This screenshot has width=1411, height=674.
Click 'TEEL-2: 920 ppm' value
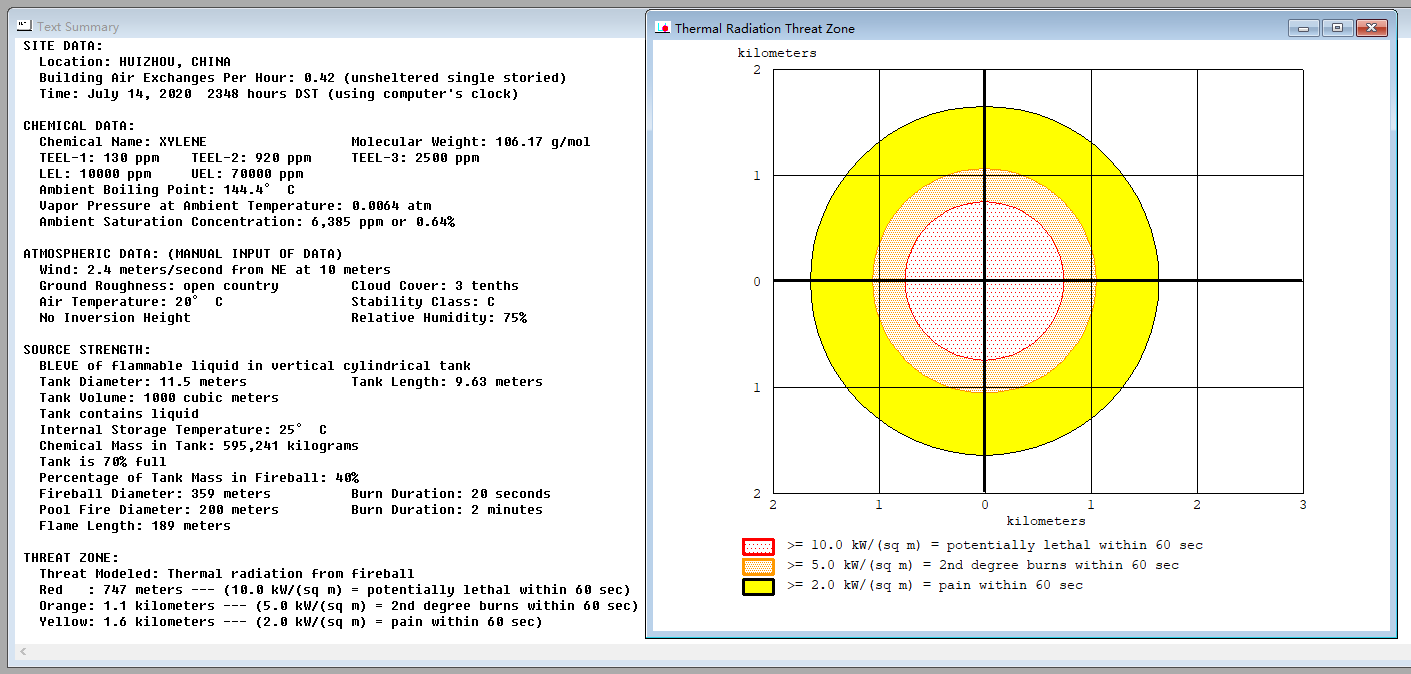(x=251, y=158)
